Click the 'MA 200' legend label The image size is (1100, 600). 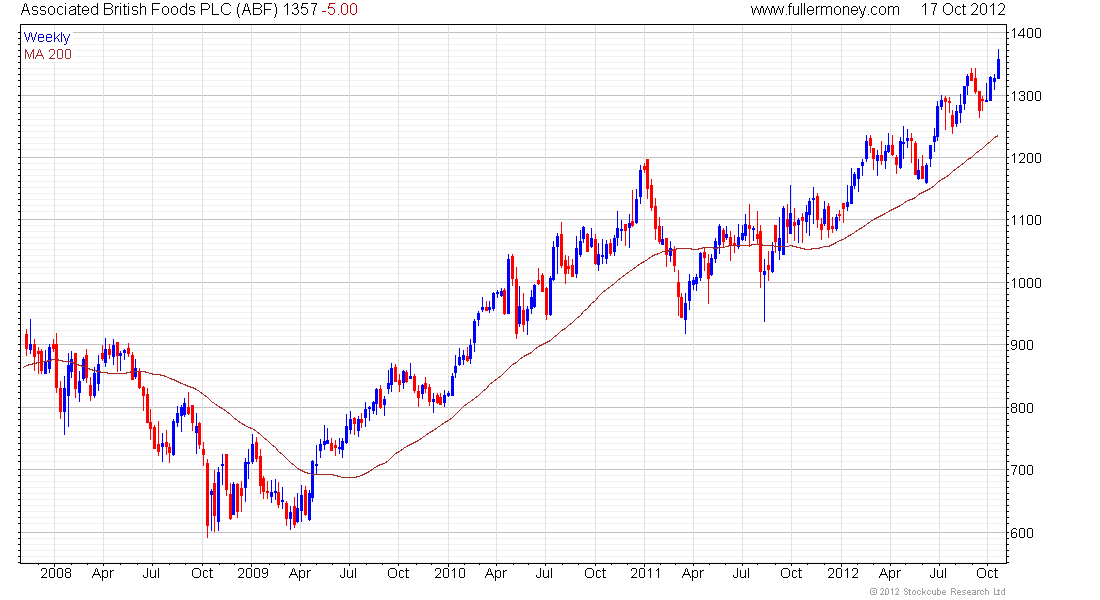tap(48, 54)
